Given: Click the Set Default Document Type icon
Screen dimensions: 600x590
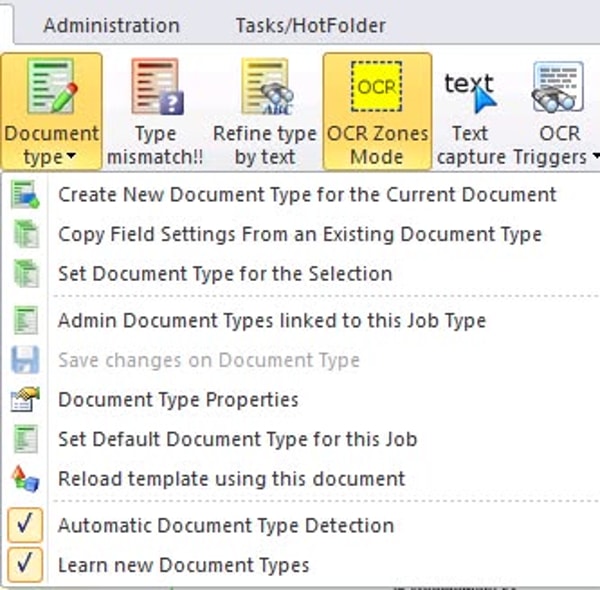Looking at the screenshot, I should pyautogui.click(x=26, y=439).
